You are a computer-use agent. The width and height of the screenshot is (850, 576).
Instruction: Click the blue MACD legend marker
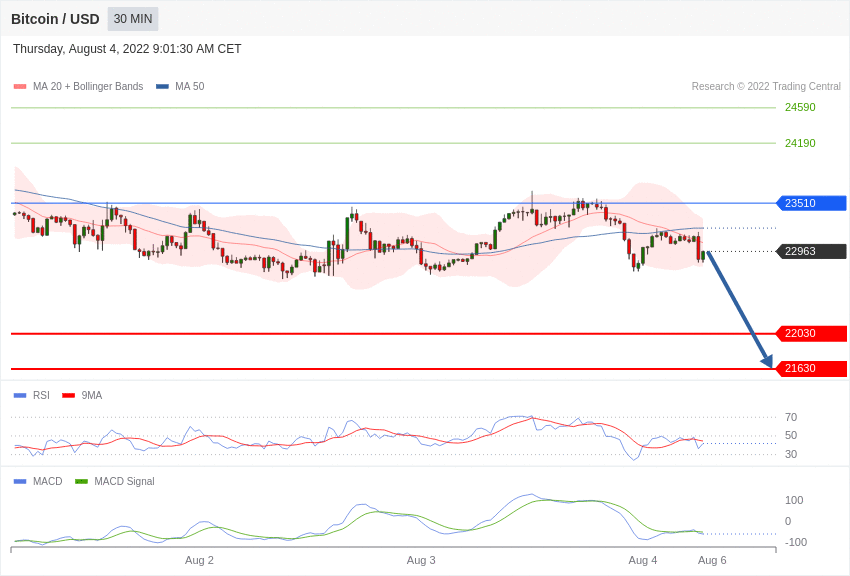pos(20,482)
